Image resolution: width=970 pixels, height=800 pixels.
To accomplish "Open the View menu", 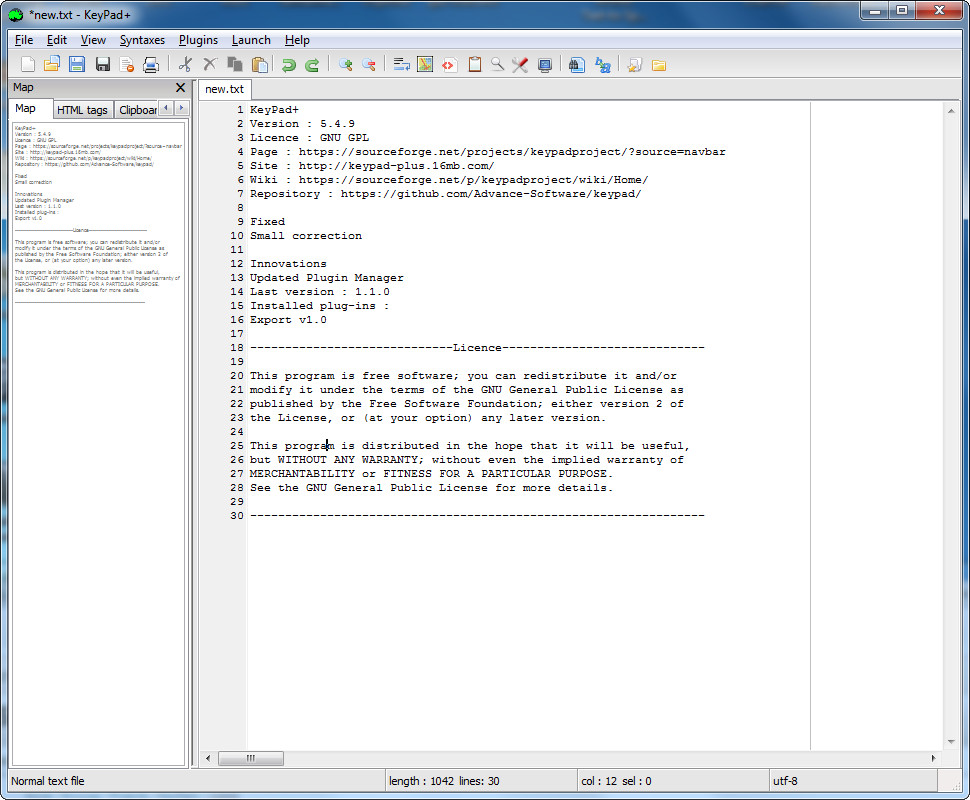I will 93,40.
